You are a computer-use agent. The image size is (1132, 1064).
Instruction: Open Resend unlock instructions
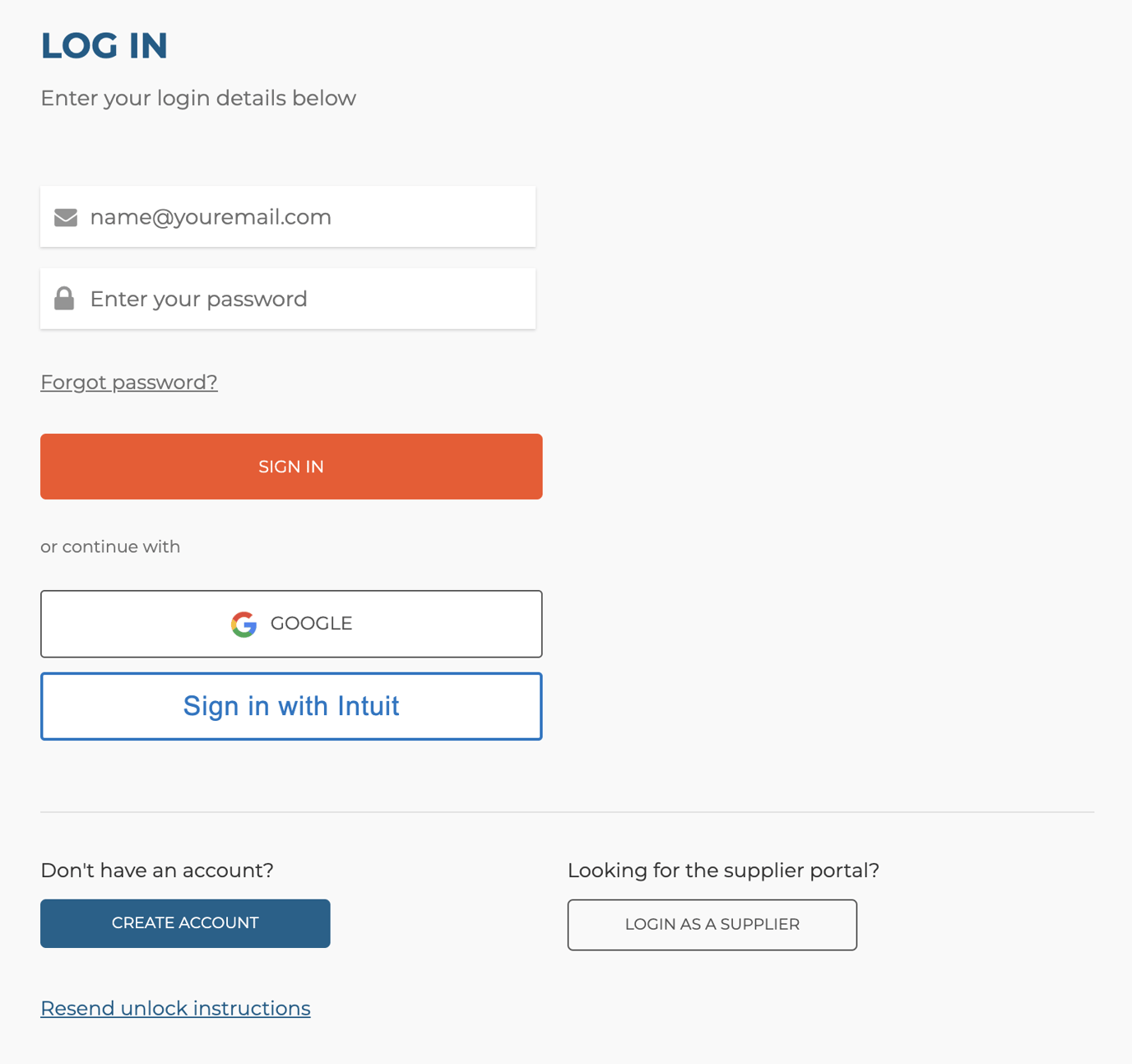click(x=175, y=1007)
